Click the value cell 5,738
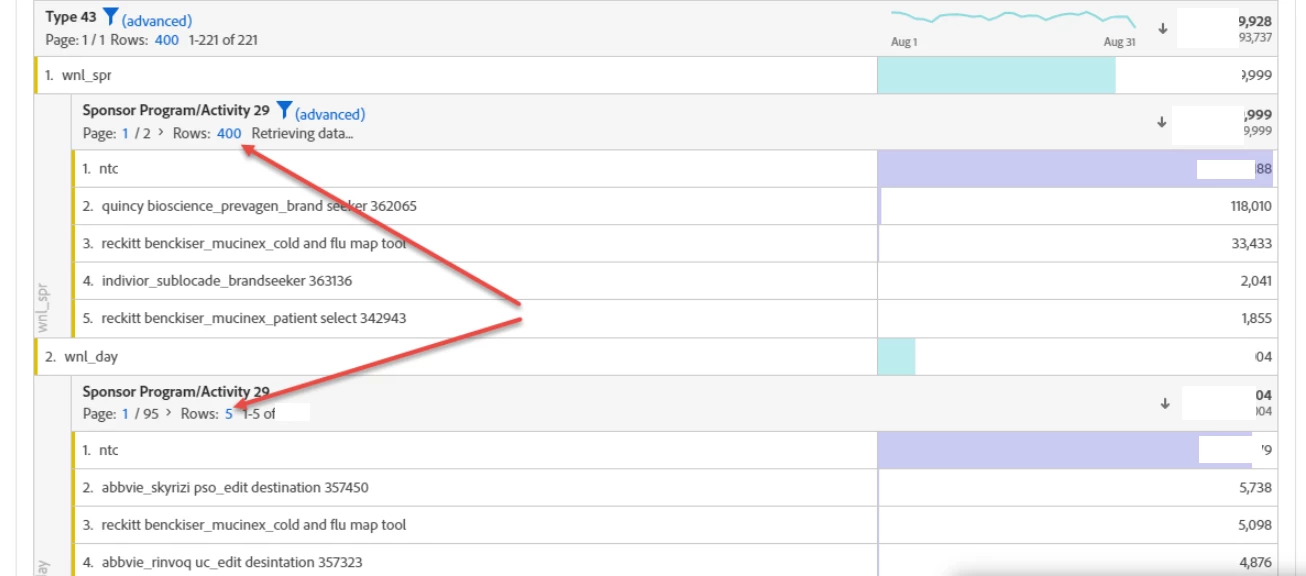 point(1256,487)
